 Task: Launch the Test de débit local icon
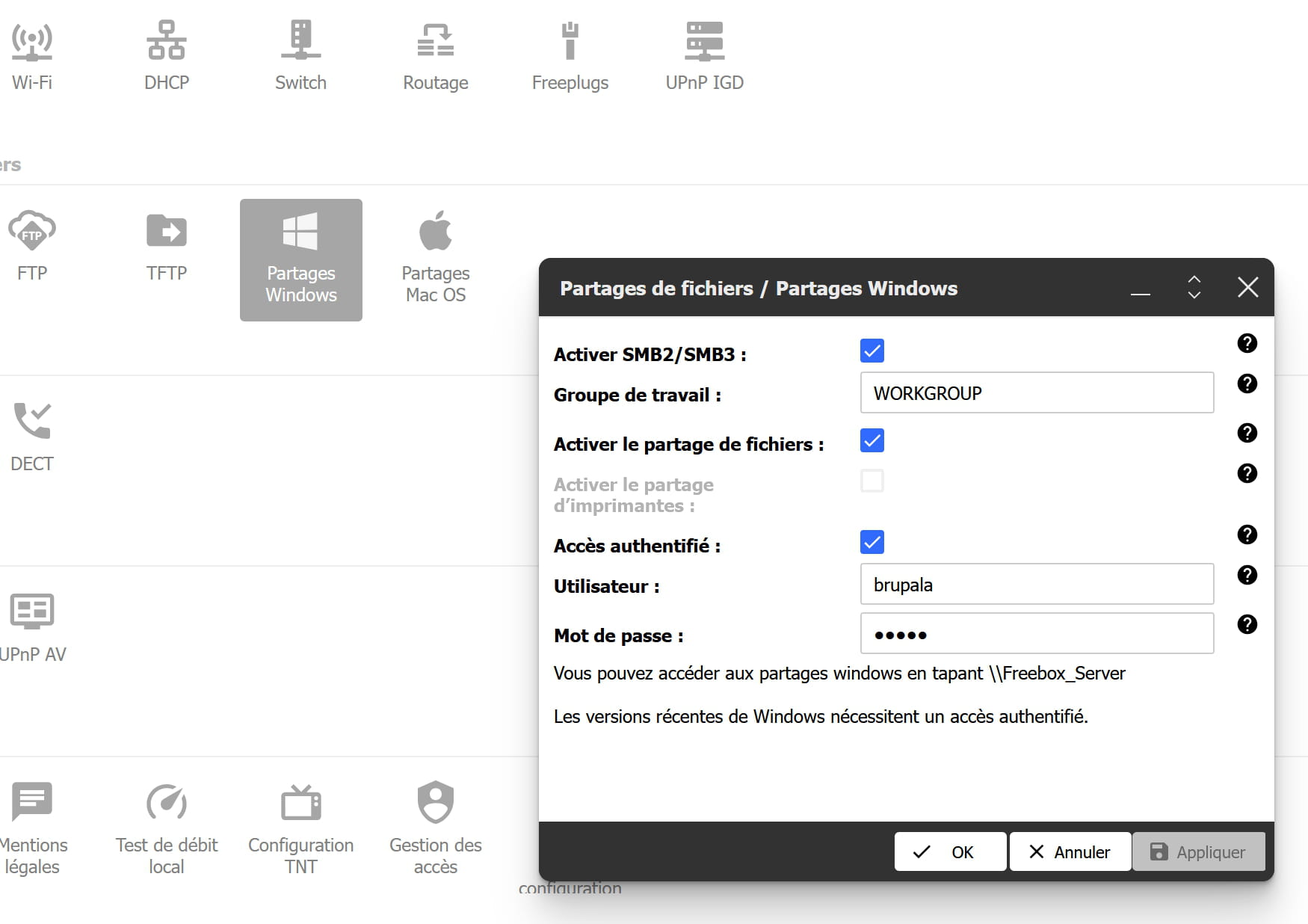click(167, 829)
